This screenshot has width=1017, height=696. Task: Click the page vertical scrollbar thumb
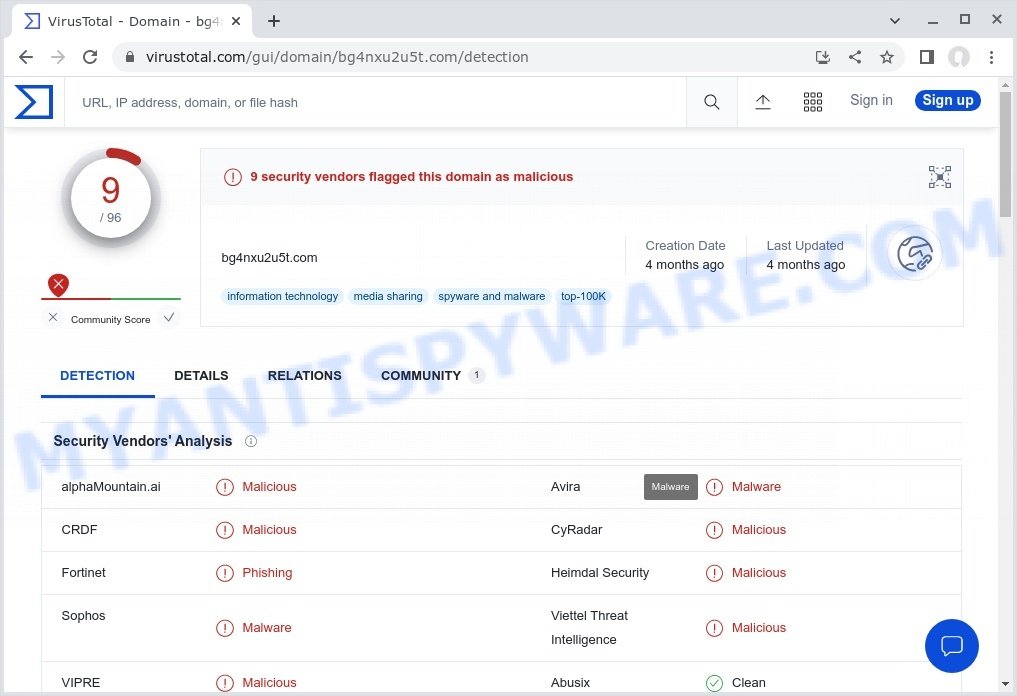[1005, 154]
